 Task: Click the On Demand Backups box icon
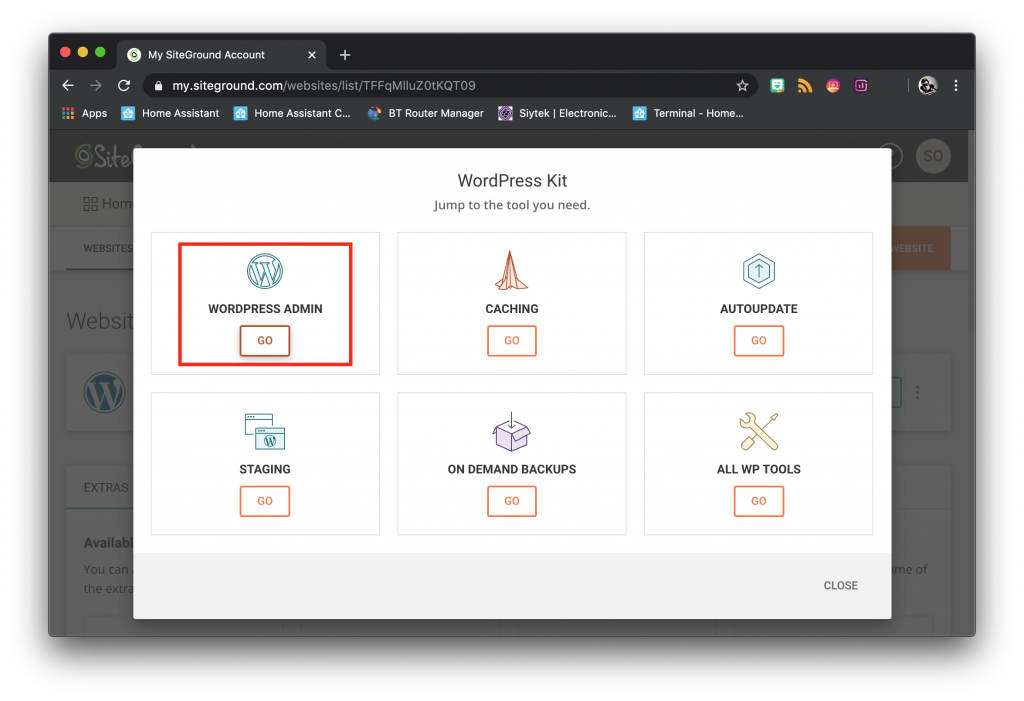511,431
